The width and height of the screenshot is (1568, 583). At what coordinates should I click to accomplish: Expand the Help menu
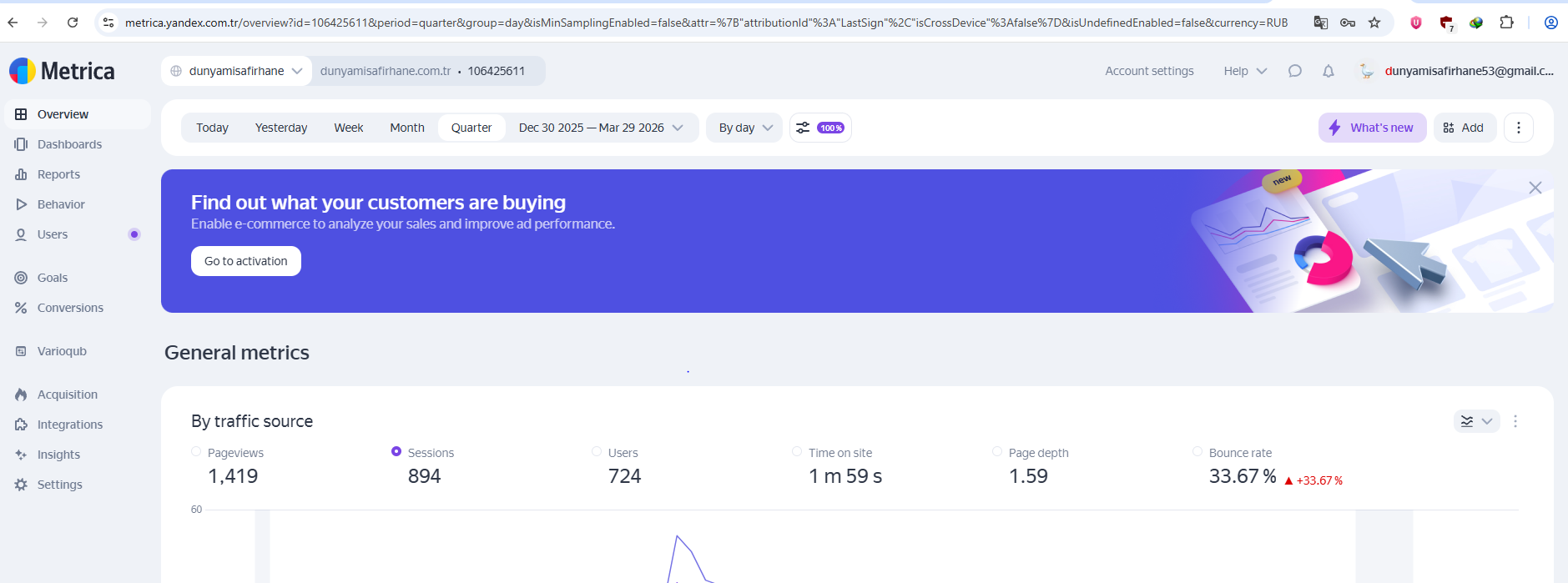pos(1245,71)
